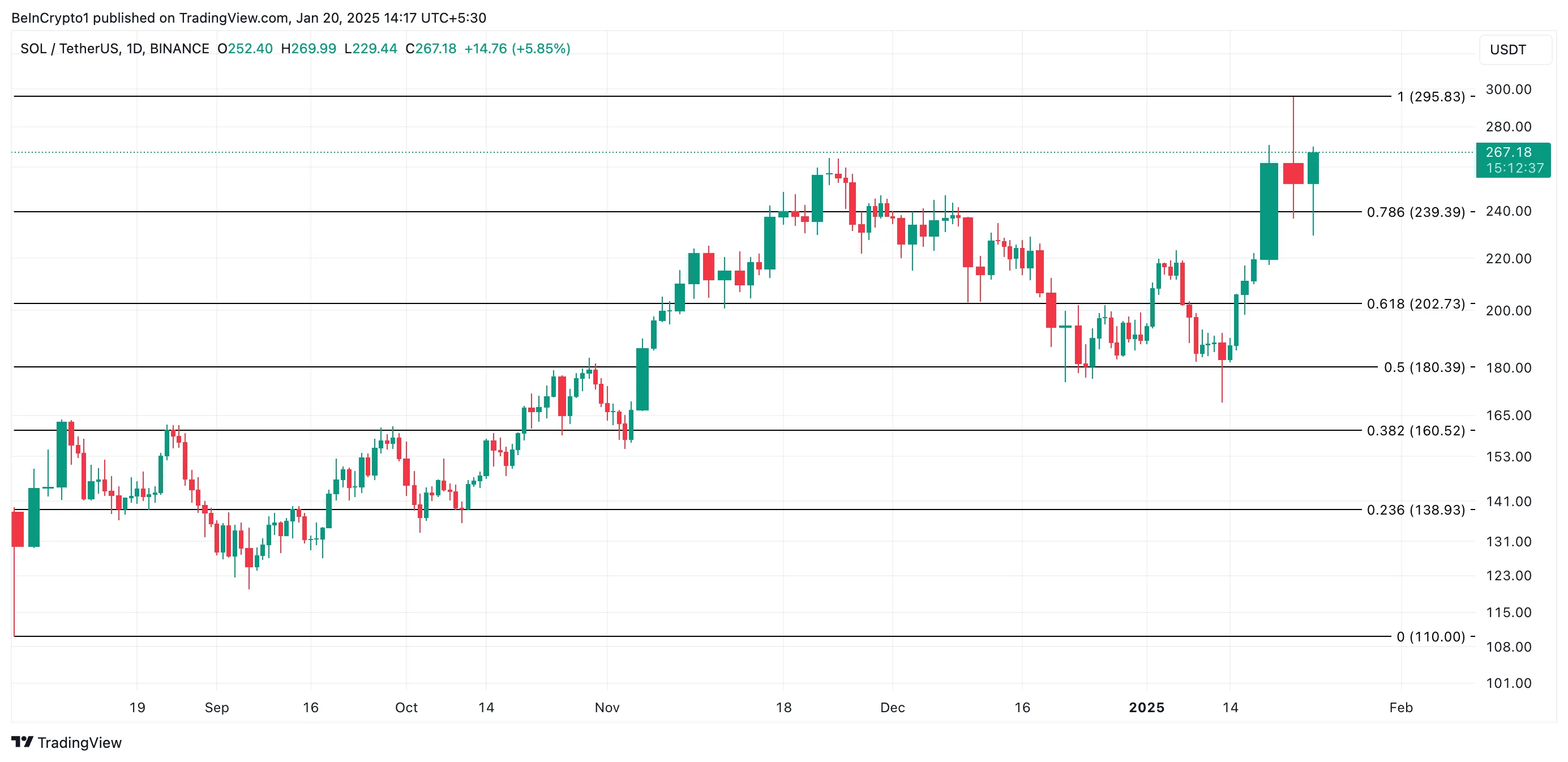
Task: Click the TradingView logo icon
Action: (x=22, y=742)
